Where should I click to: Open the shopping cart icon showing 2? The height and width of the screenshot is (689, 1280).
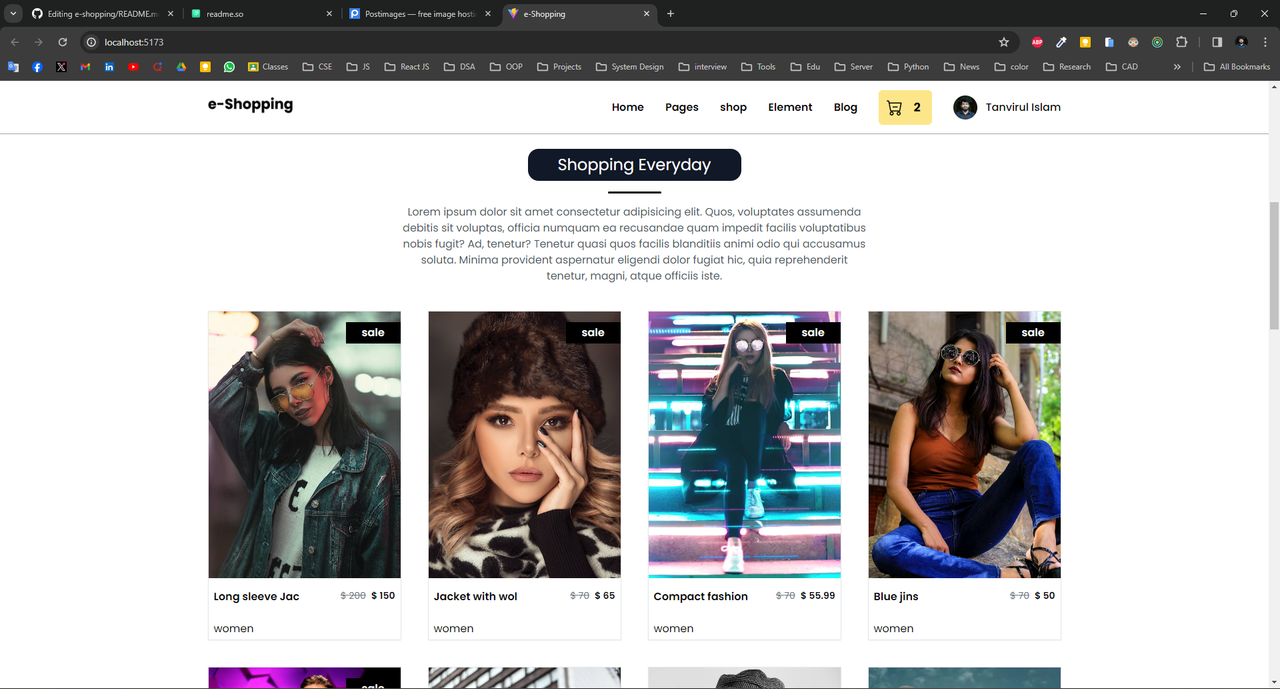(905, 108)
